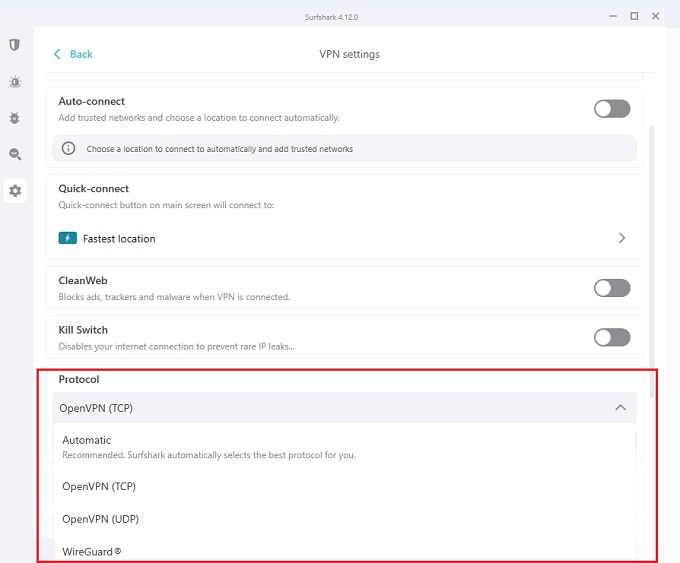Viewport: 680px width, 563px height.
Task: Open Fastest location quick-connect chevron
Action: (622, 238)
